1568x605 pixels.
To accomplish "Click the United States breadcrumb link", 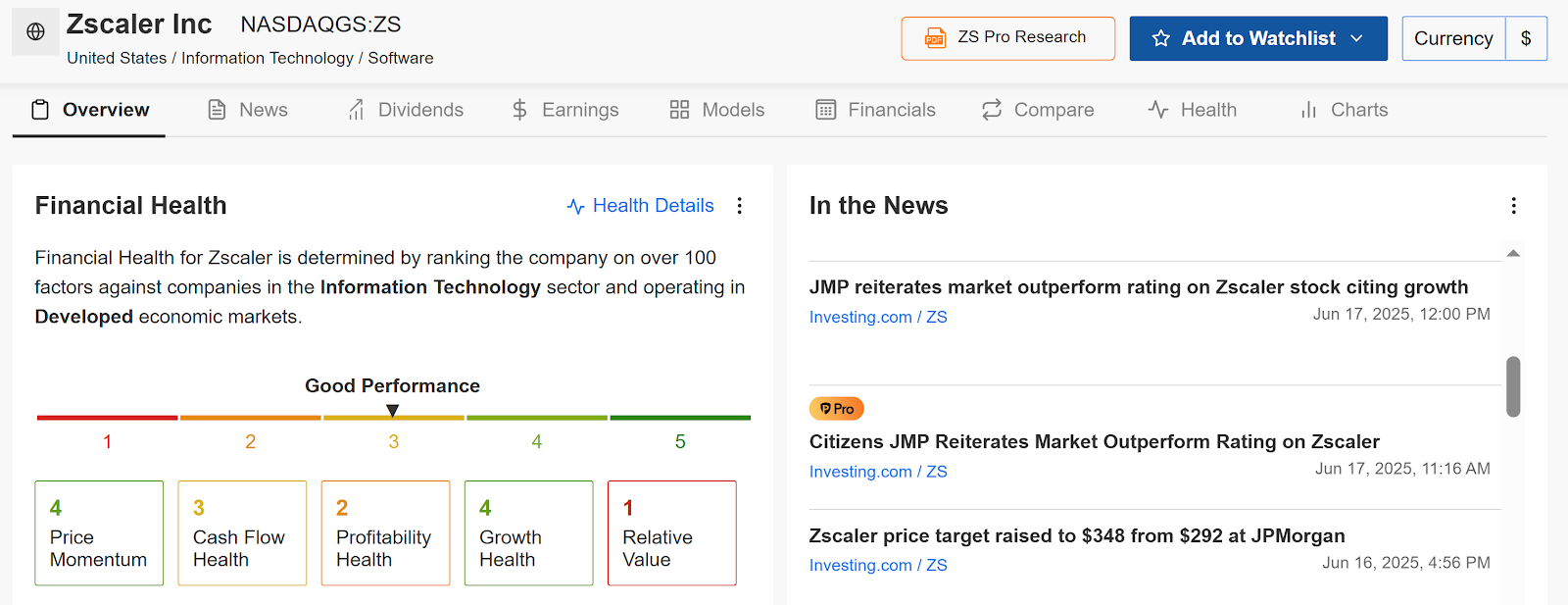I will tap(117, 58).
